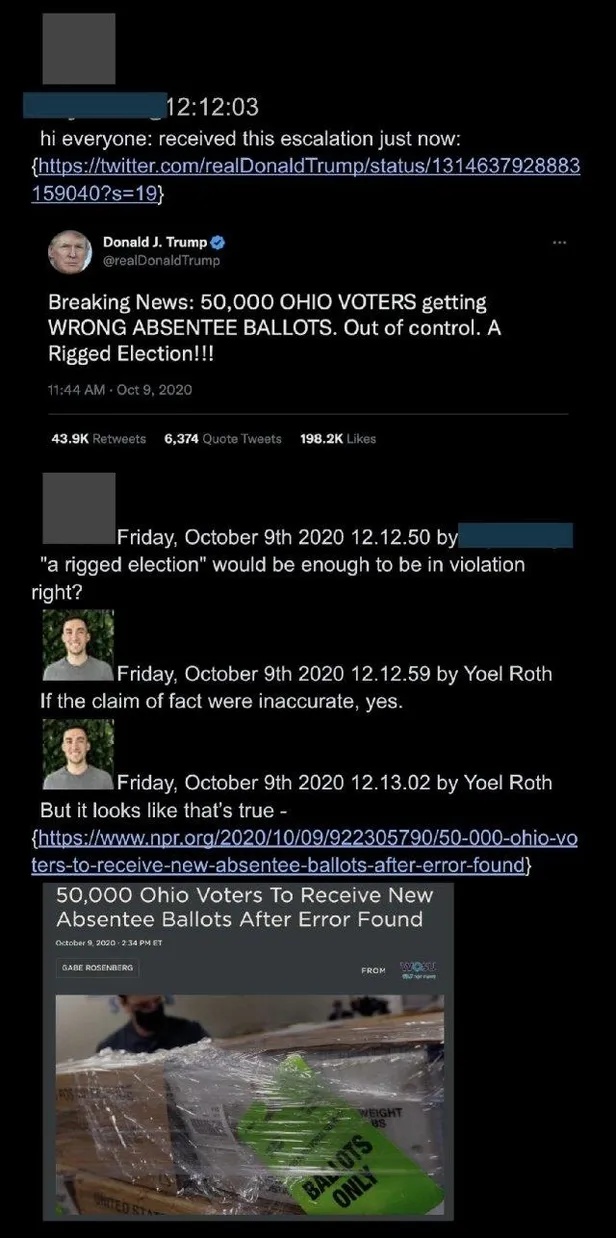Image resolution: width=616 pixels, height=1238 pixels.
Task: View the 43.9K Retweets list
Action: coord(97,438)
